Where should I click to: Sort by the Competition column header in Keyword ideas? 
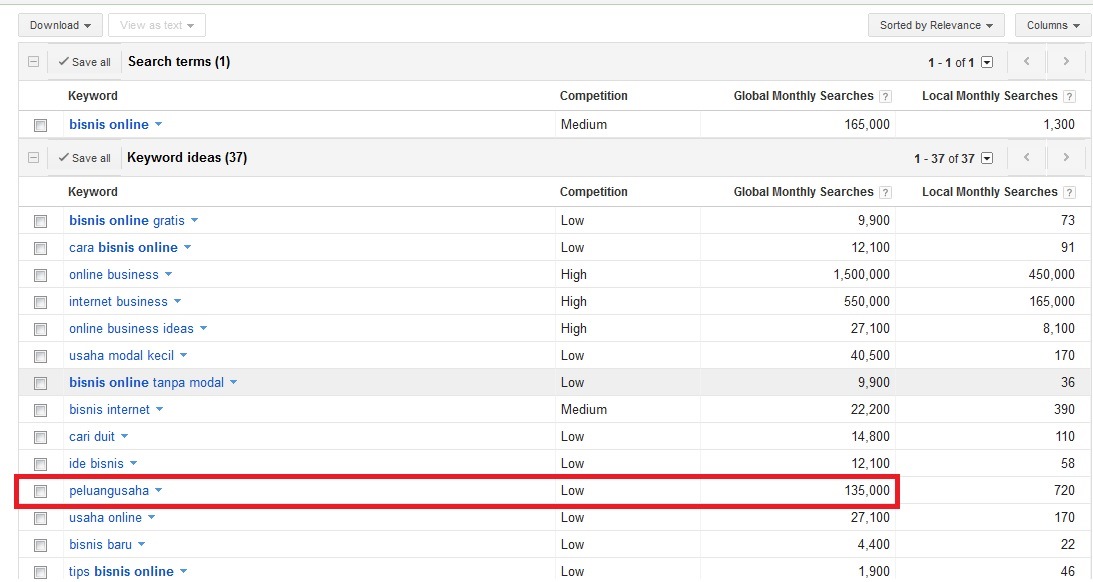pyautogui.click(x=593, y=192)
